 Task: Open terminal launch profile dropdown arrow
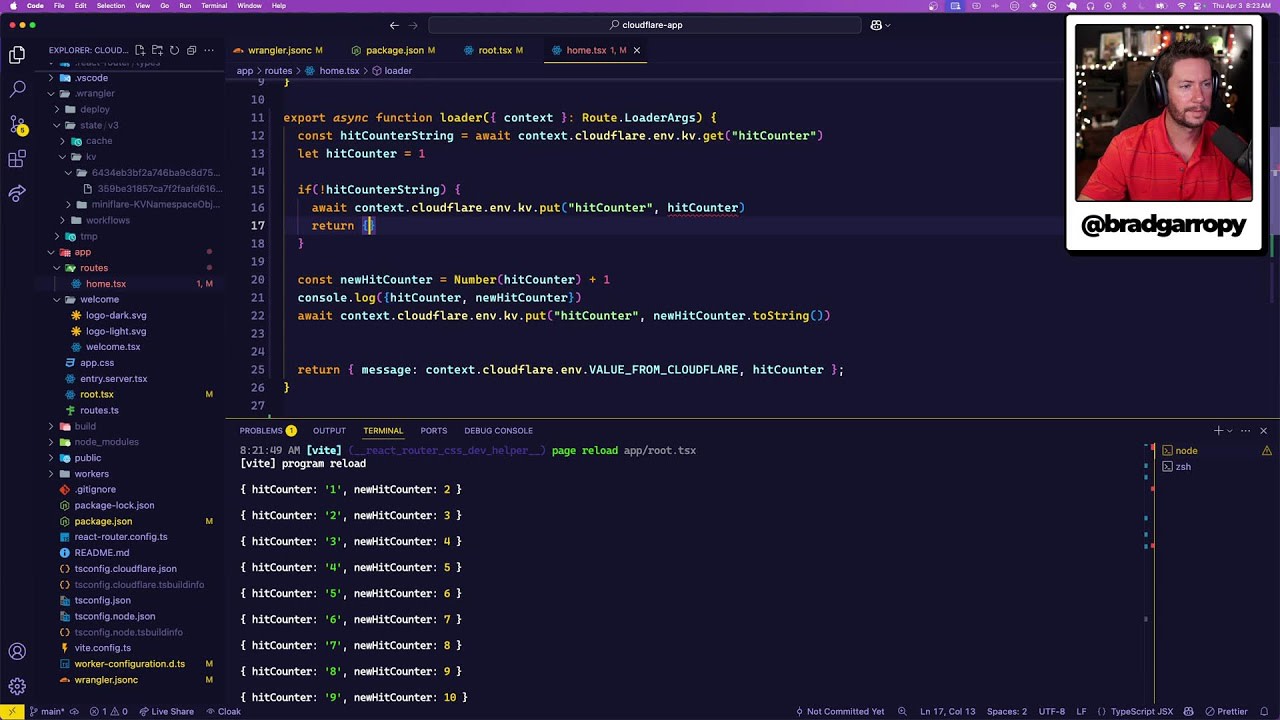[x=1230, y=431]
